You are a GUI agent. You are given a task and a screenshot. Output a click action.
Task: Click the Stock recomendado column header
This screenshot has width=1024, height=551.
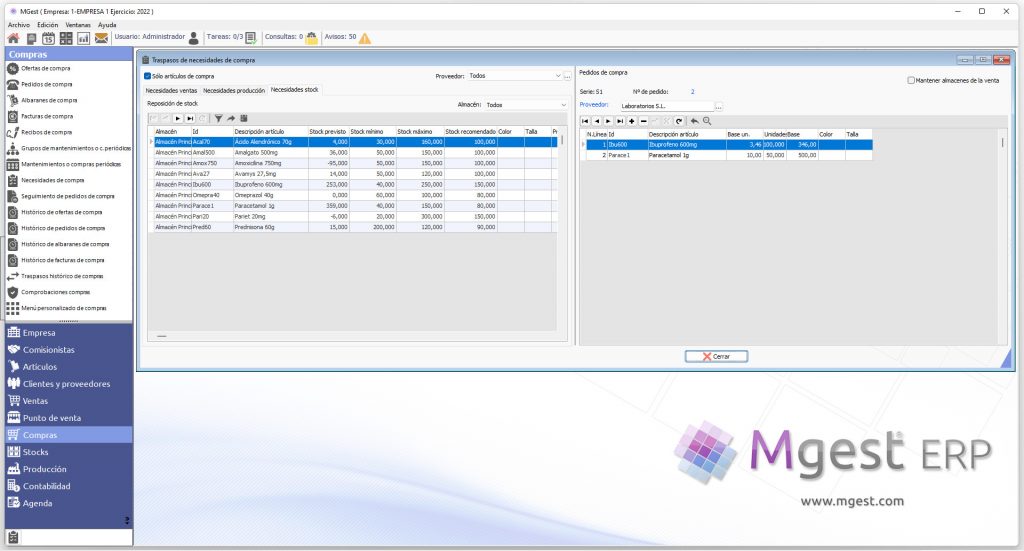click(470, 132)
